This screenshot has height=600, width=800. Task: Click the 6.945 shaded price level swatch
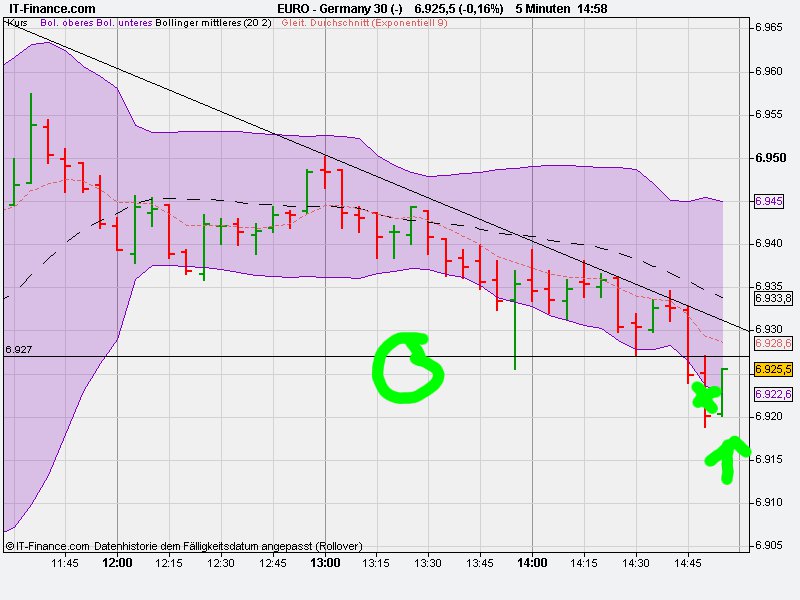point(767,203)
